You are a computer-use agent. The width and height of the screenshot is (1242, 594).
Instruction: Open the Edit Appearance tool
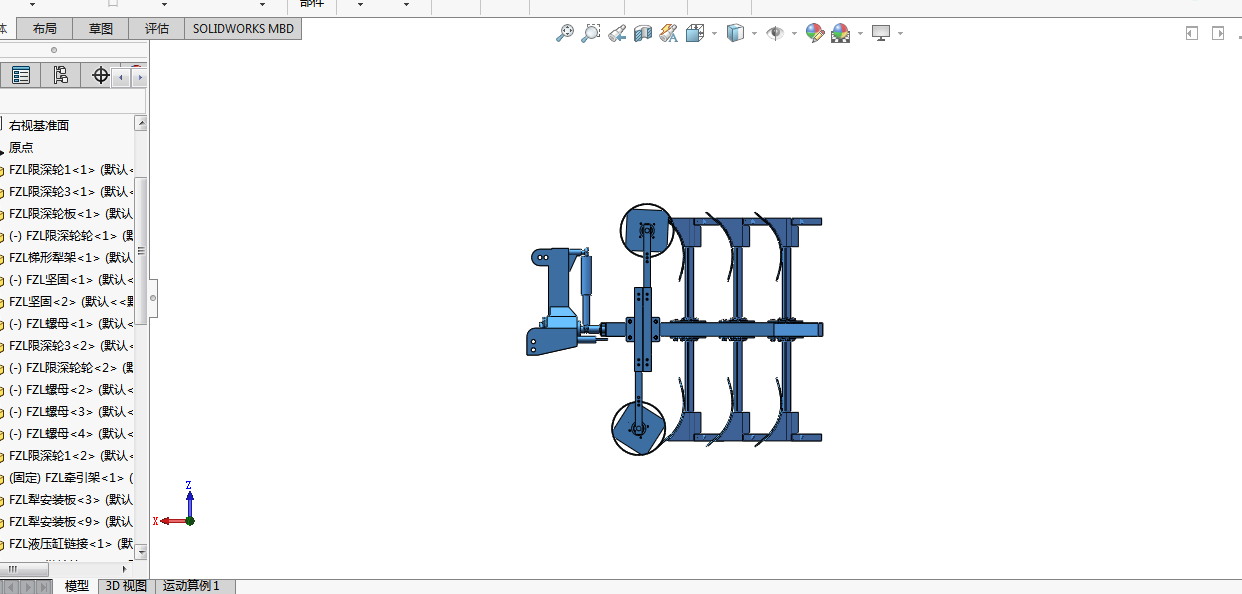coord(814,33)
